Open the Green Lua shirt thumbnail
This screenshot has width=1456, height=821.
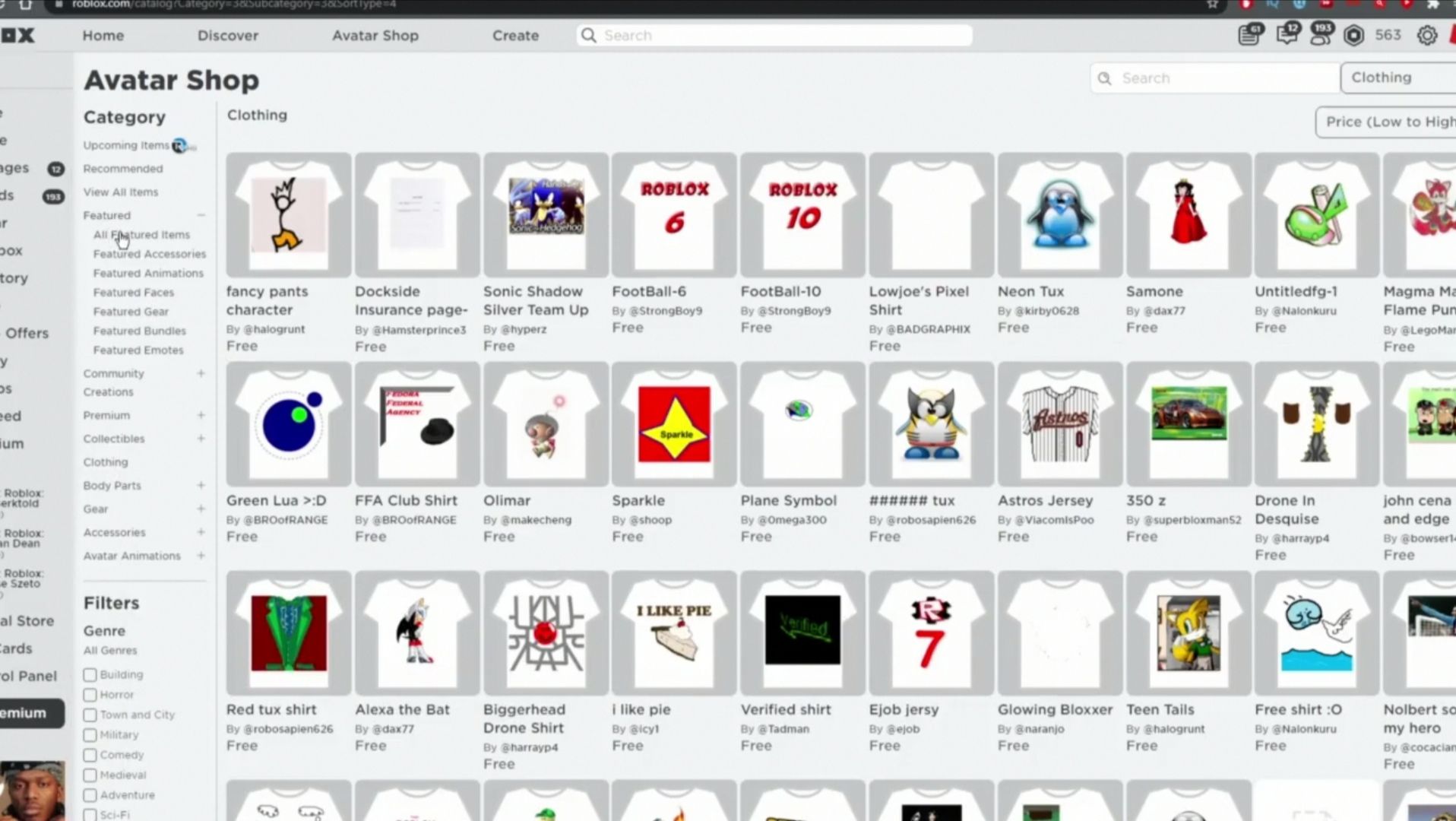click(x=289, y=424)
